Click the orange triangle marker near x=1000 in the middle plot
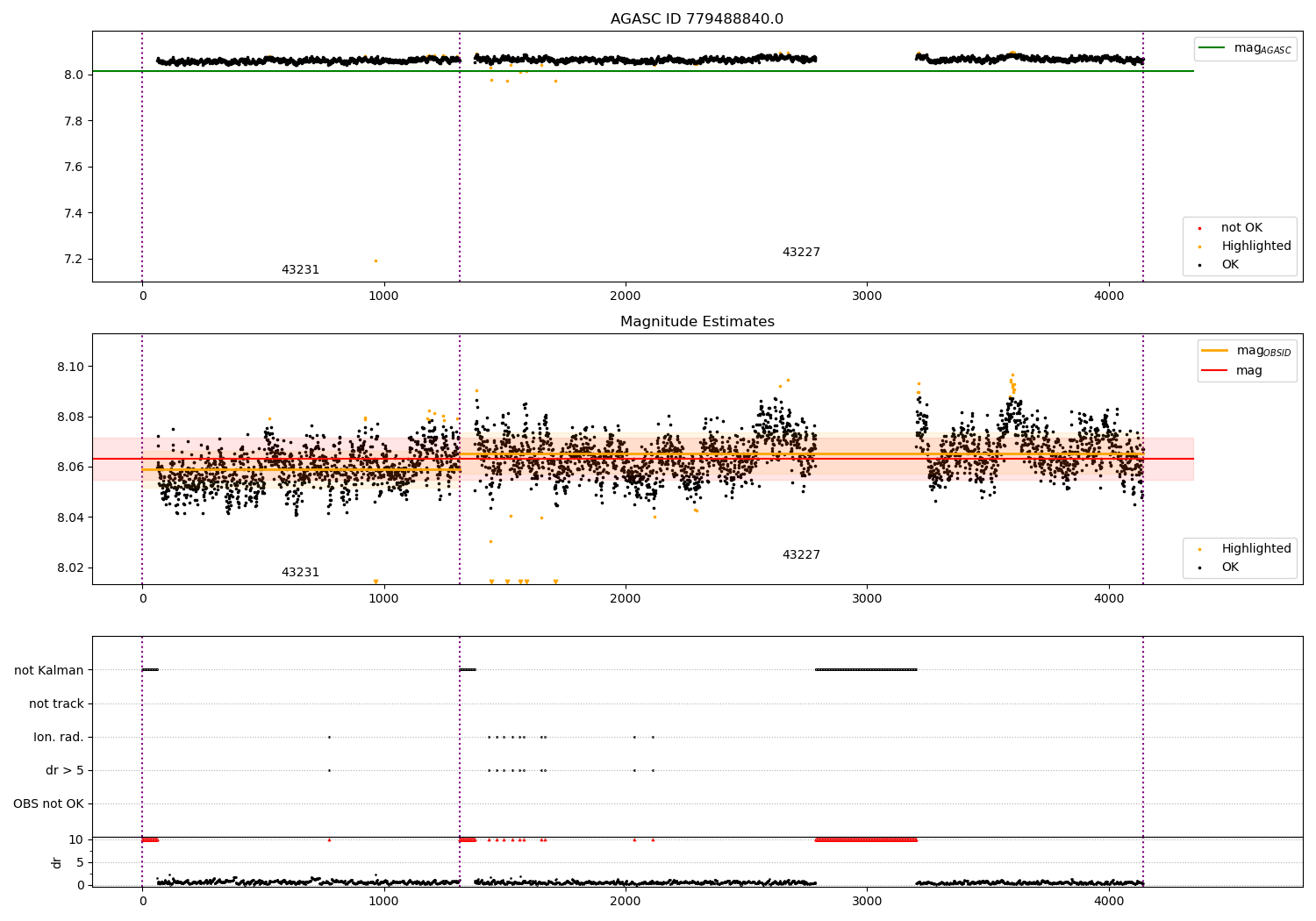 (375, 582)
